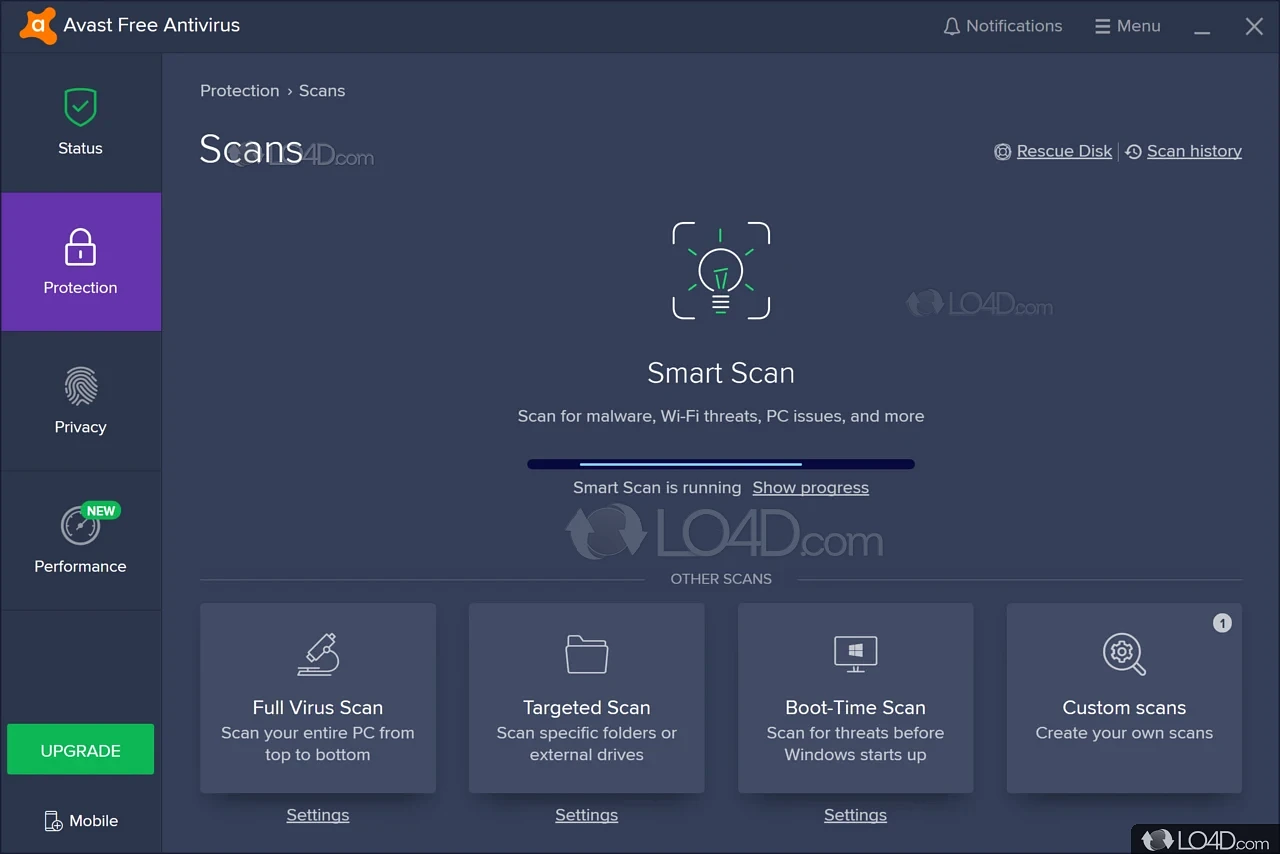Screen dimensions: 1280x854
Task: Click the OTHER SCANS section label
Action: pyautogui.click(x=721, y=579)
